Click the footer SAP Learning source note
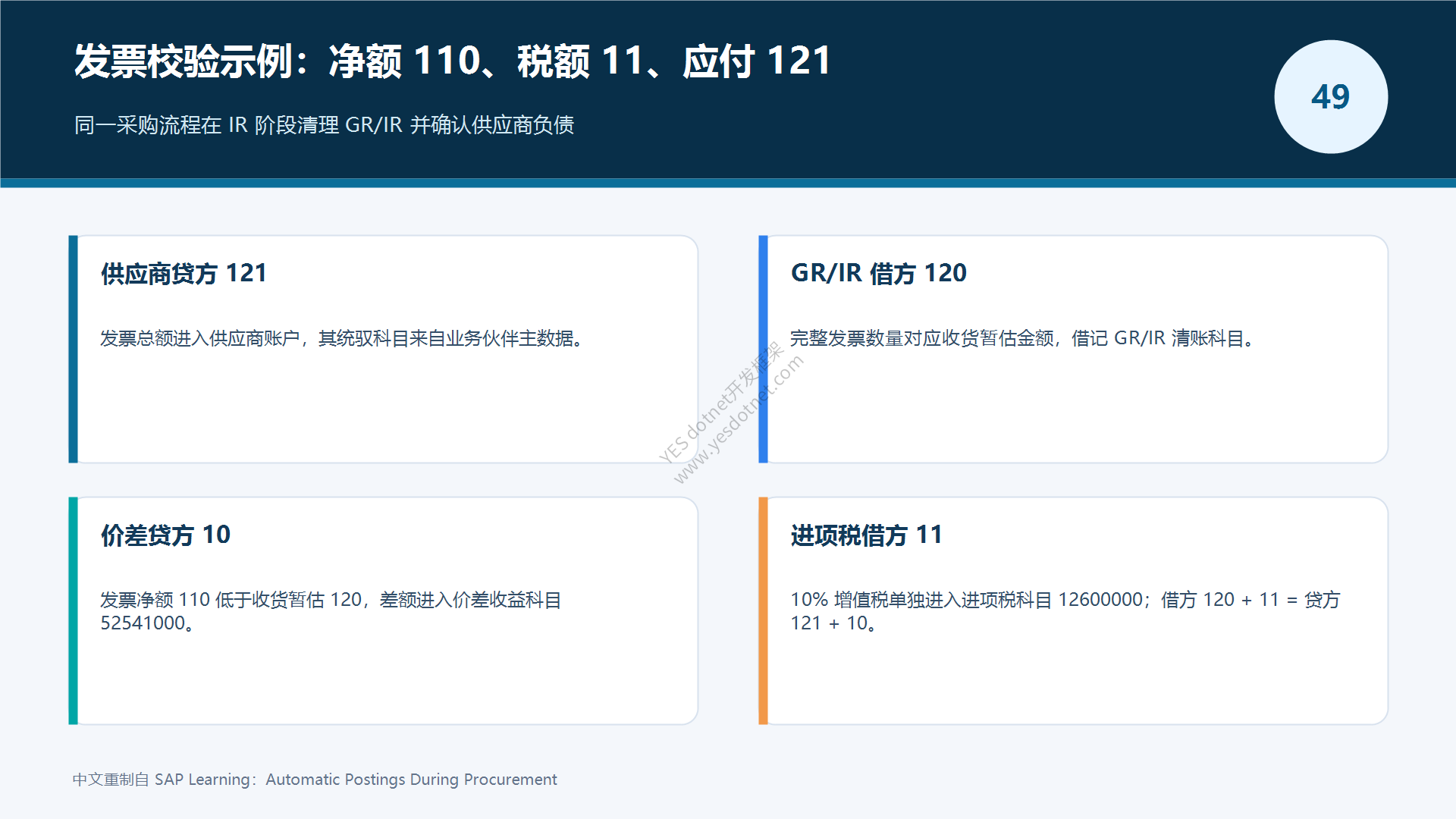Image resolution: width=1456 pixels, height=819 pixels. pos(315,780)
